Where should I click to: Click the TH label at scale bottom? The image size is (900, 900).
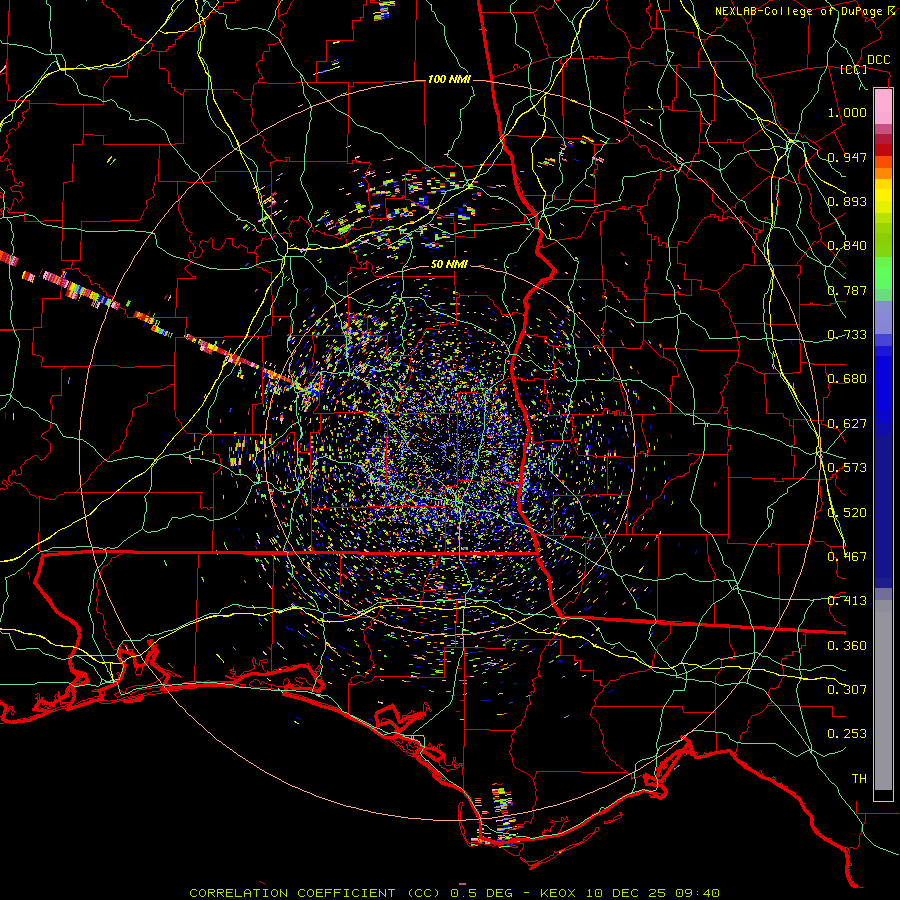tap(859, 779)
